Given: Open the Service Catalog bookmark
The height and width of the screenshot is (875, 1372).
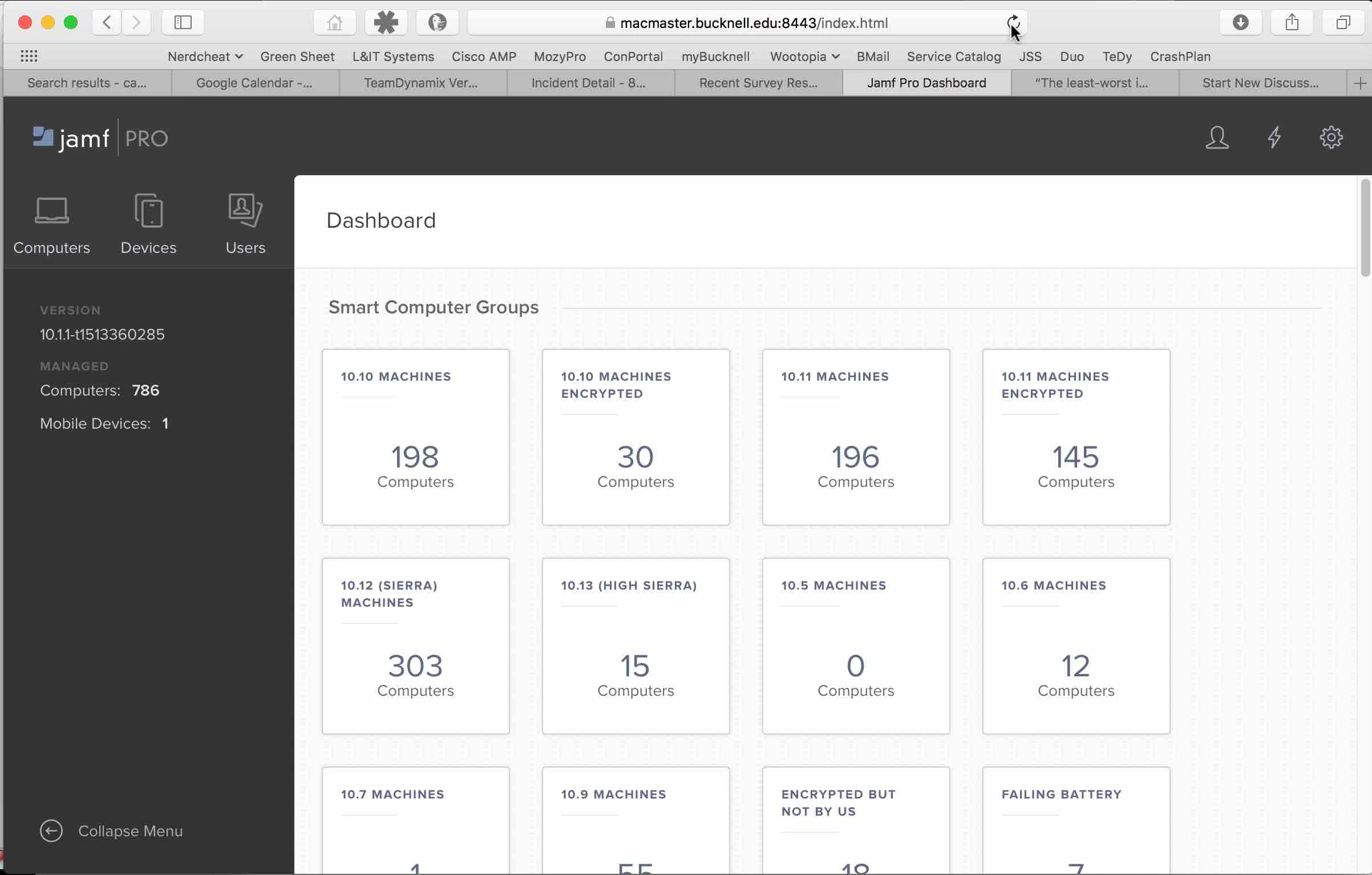Looking at the screenshot, I should pyautogui.click(x=953, y=57).
